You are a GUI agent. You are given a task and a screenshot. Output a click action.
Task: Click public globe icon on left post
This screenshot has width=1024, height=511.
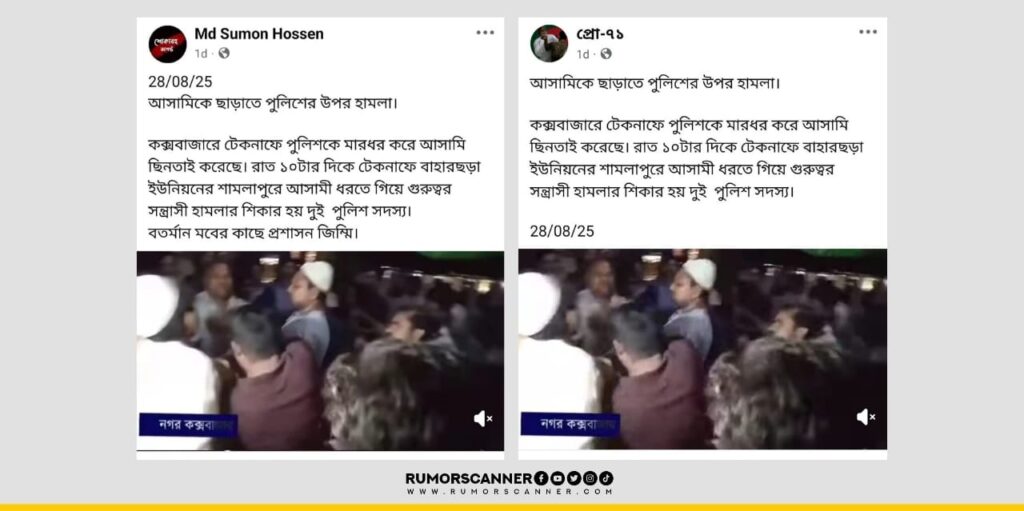pyautogui.click(x=224, y=54)
